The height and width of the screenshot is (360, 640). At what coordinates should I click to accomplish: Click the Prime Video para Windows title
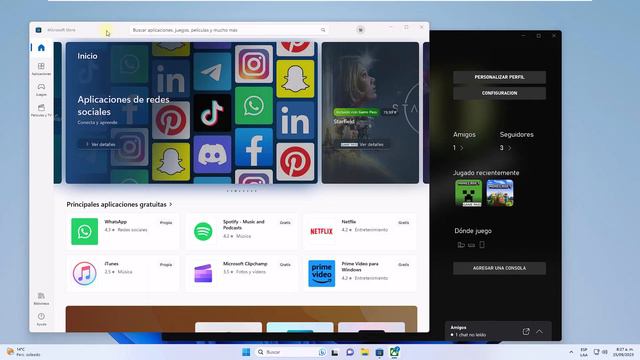click(360, 267)
